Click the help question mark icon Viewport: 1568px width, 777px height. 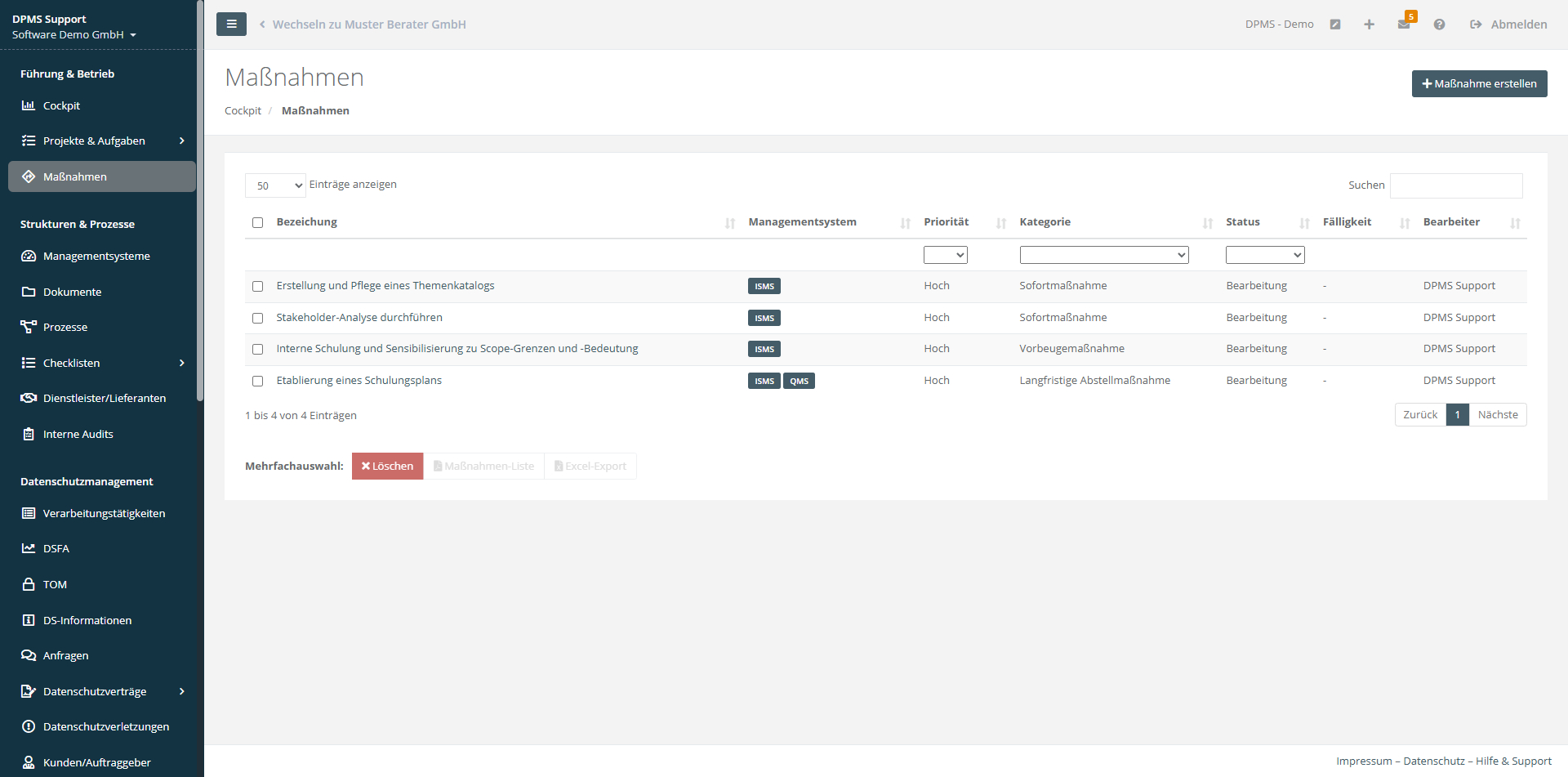click(x=1439, y=25)
